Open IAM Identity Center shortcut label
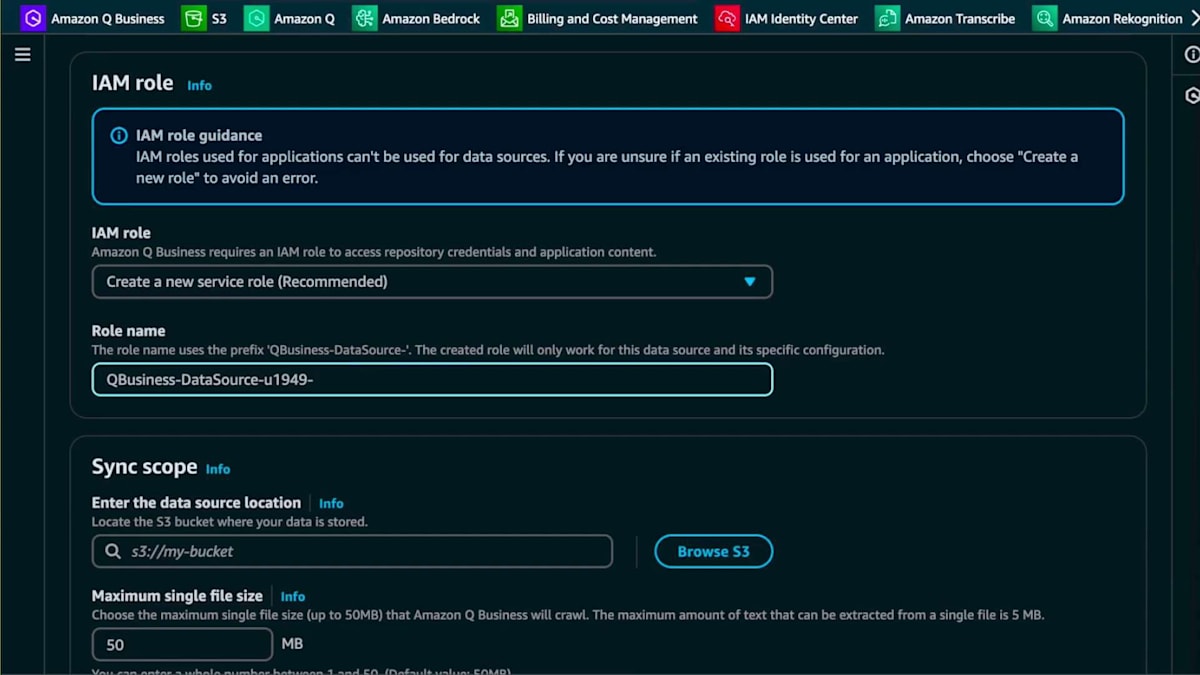The height and width of the screenshot is (675, 1200). [x=801, y=18]
